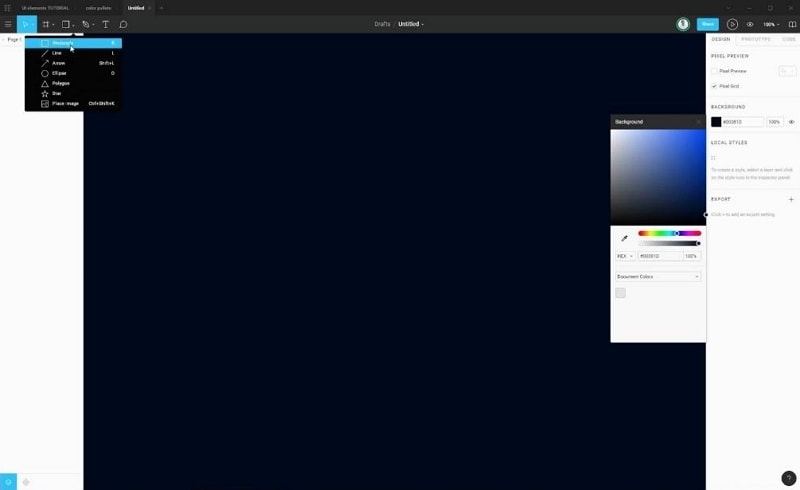Click the background hex field in Design panel

(x=743, y=122)
